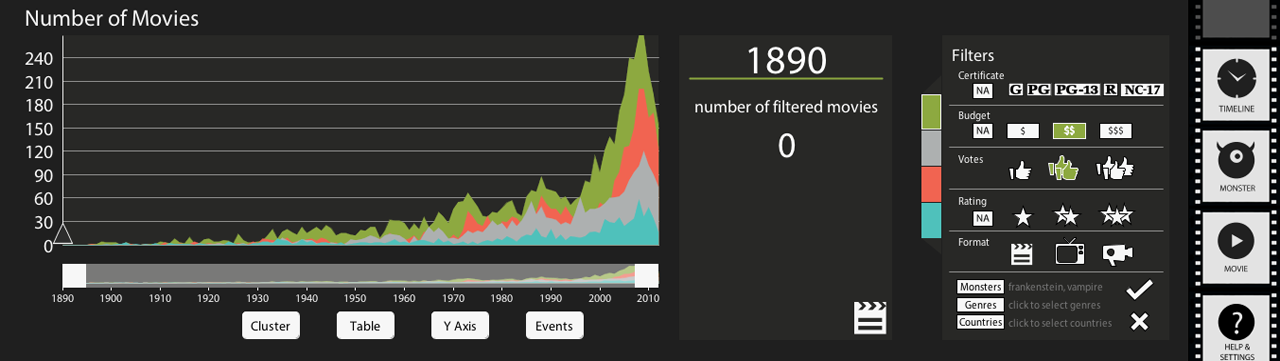
Task: Click 'click to select countries' text
Action: [x=1059, y=323]
